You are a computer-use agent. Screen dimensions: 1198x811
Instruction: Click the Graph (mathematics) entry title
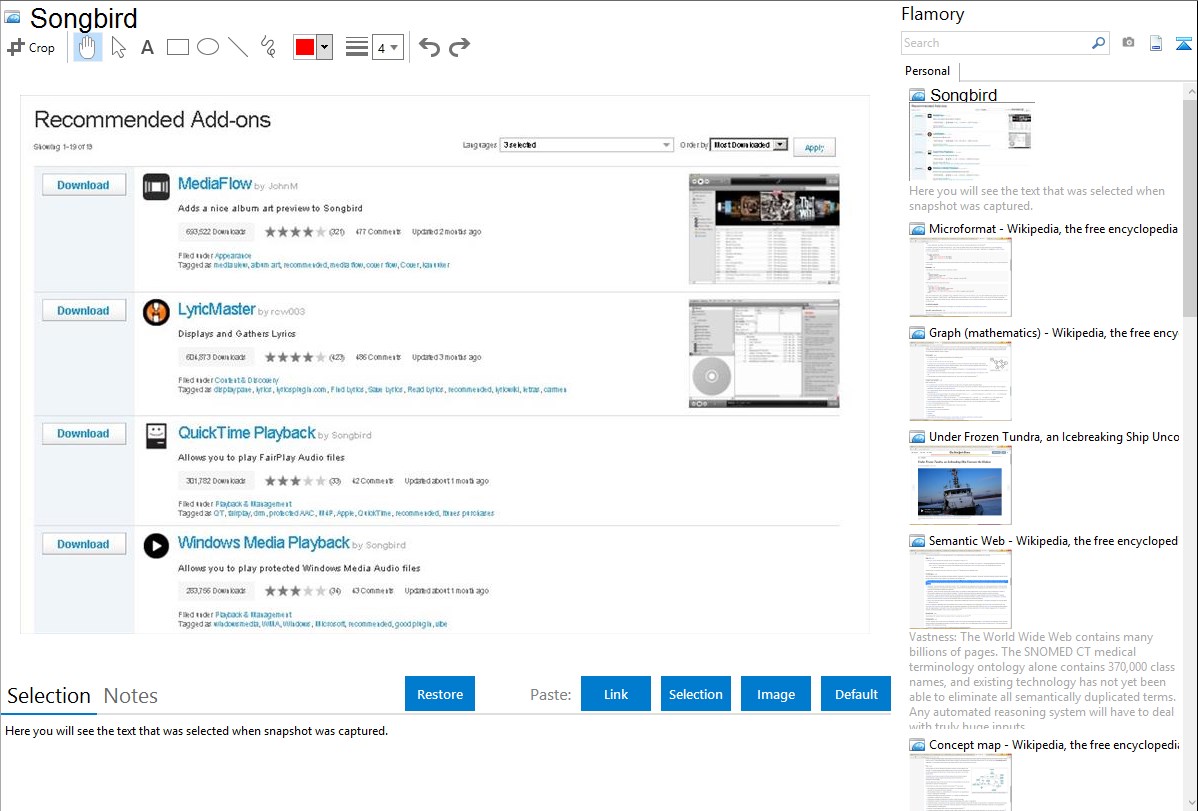coord(1053,333)
